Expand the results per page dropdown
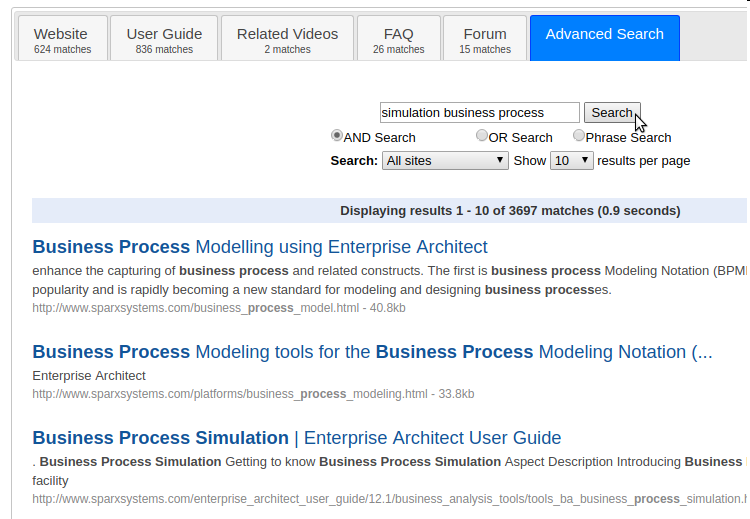This screenshot has width=750, height=519. 572,160
